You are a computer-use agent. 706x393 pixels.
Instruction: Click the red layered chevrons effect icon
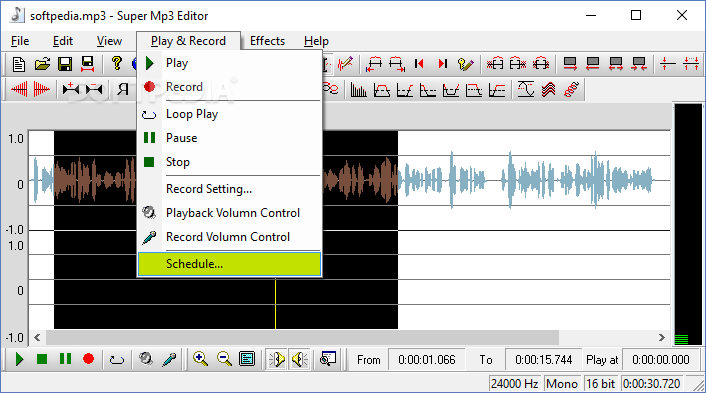coord(548,89)
